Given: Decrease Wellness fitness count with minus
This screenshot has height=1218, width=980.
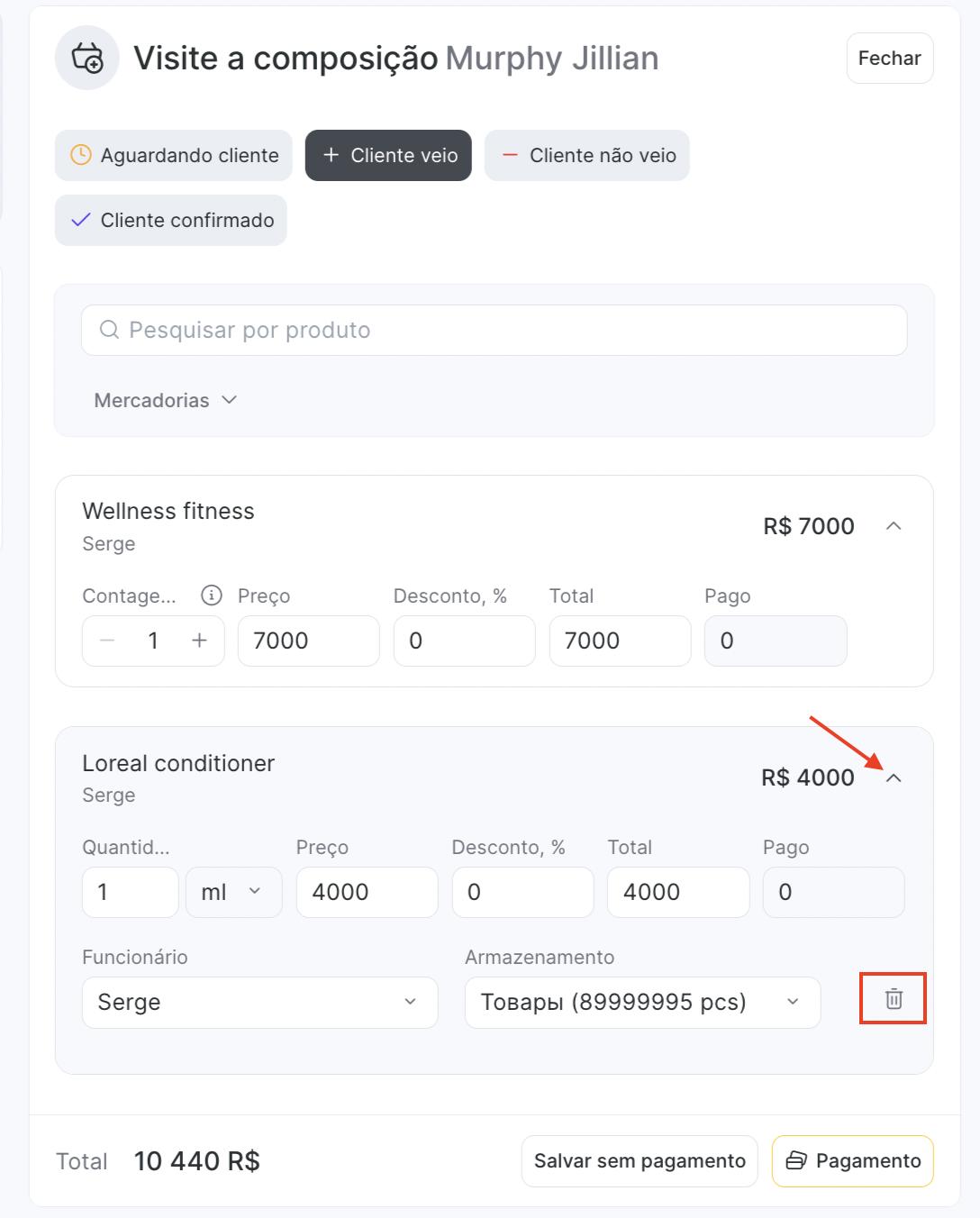Looking at the screenshot, I should (107, 641).
